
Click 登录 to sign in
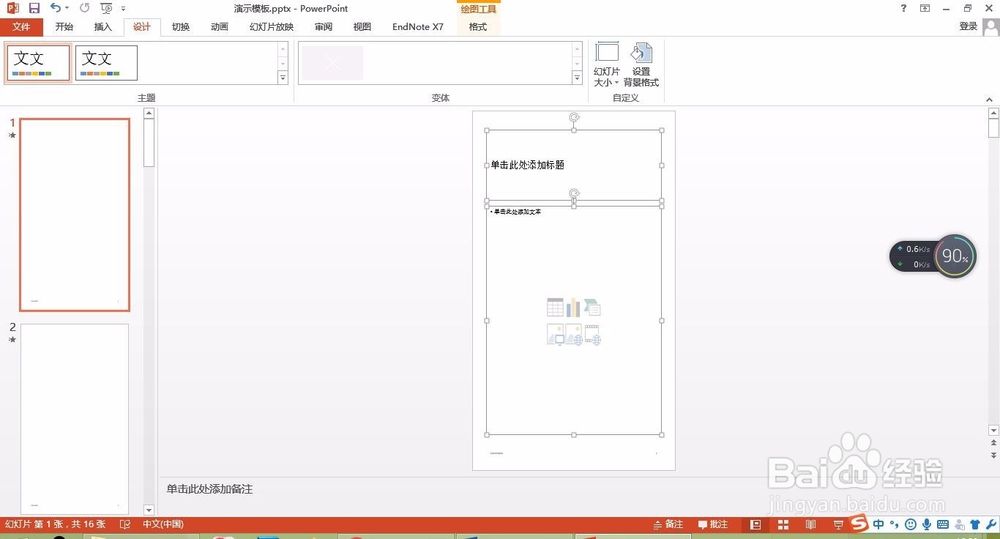pyautogui.click(x=968, y=26)
